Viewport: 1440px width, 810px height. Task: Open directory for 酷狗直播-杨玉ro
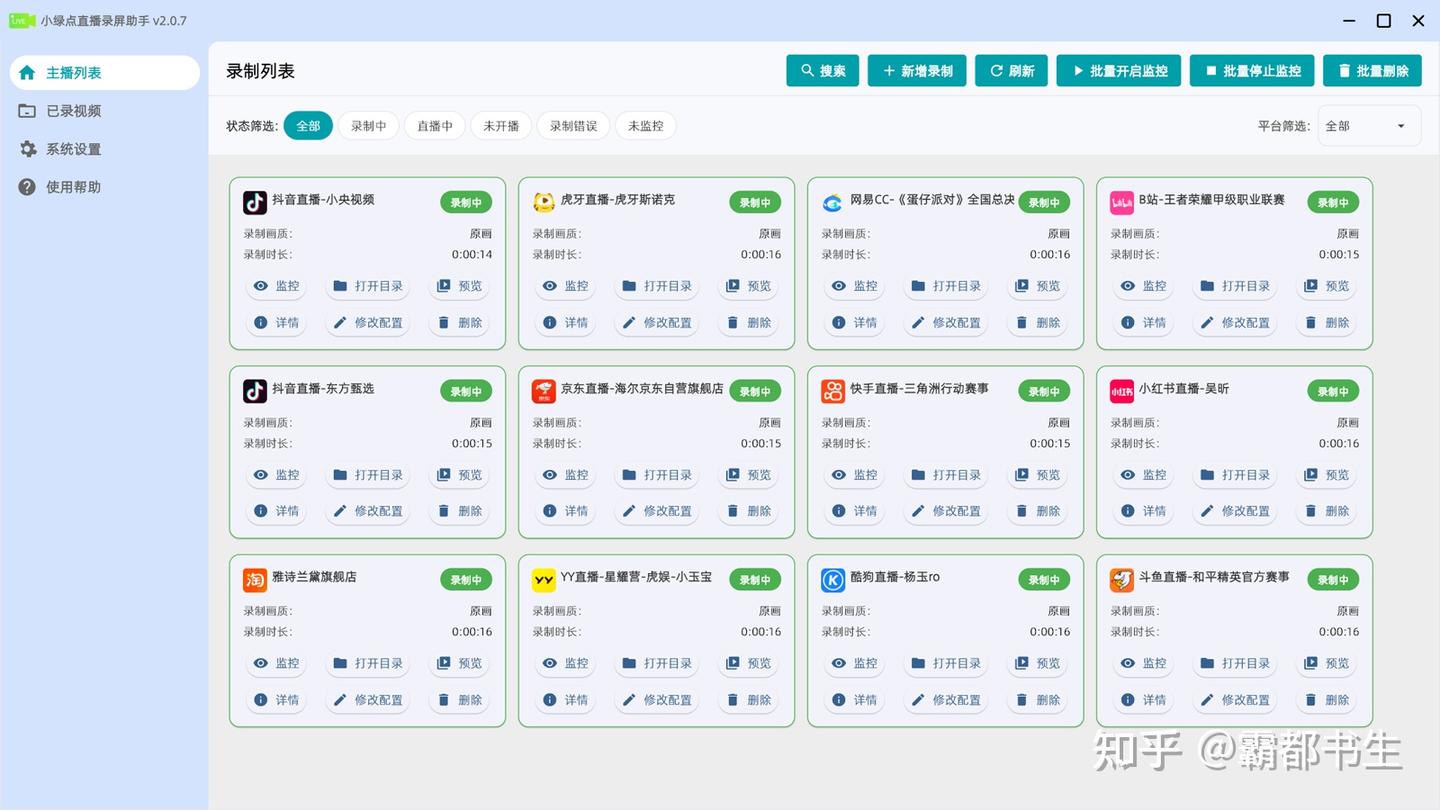pyautogui.click(x=947, y=663)
